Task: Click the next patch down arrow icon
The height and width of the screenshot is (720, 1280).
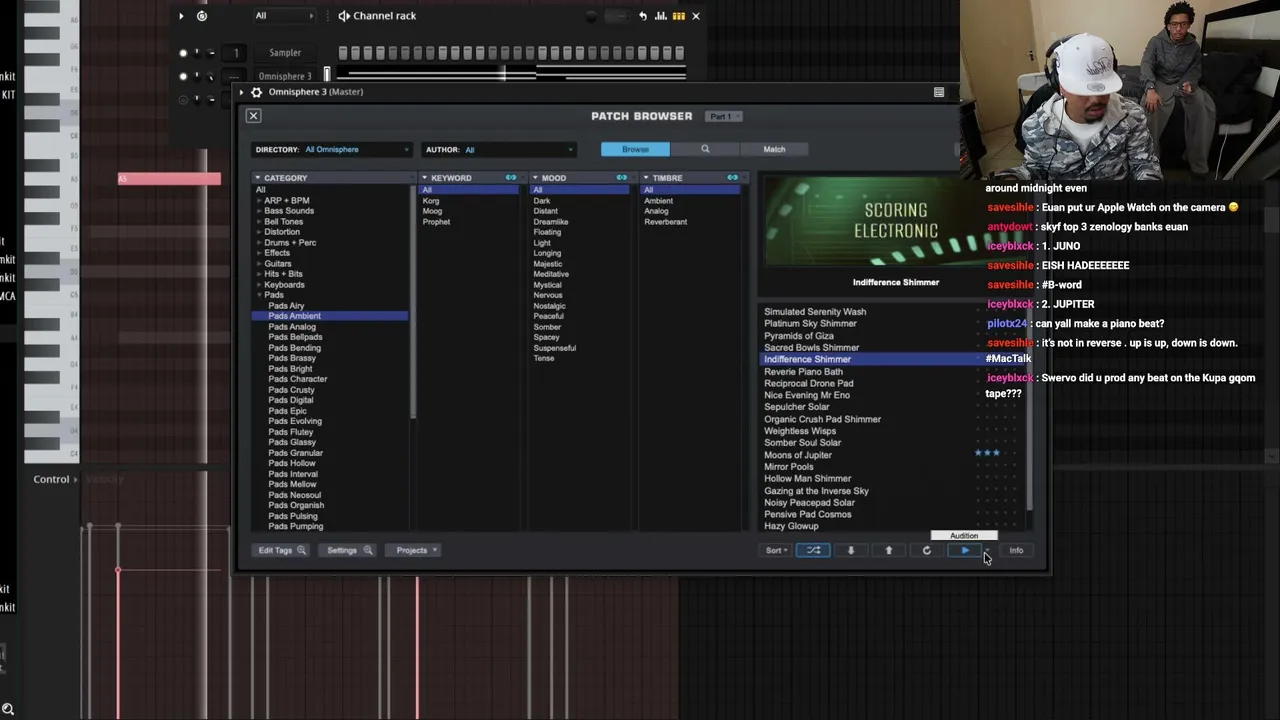Action: click(851, 551)
